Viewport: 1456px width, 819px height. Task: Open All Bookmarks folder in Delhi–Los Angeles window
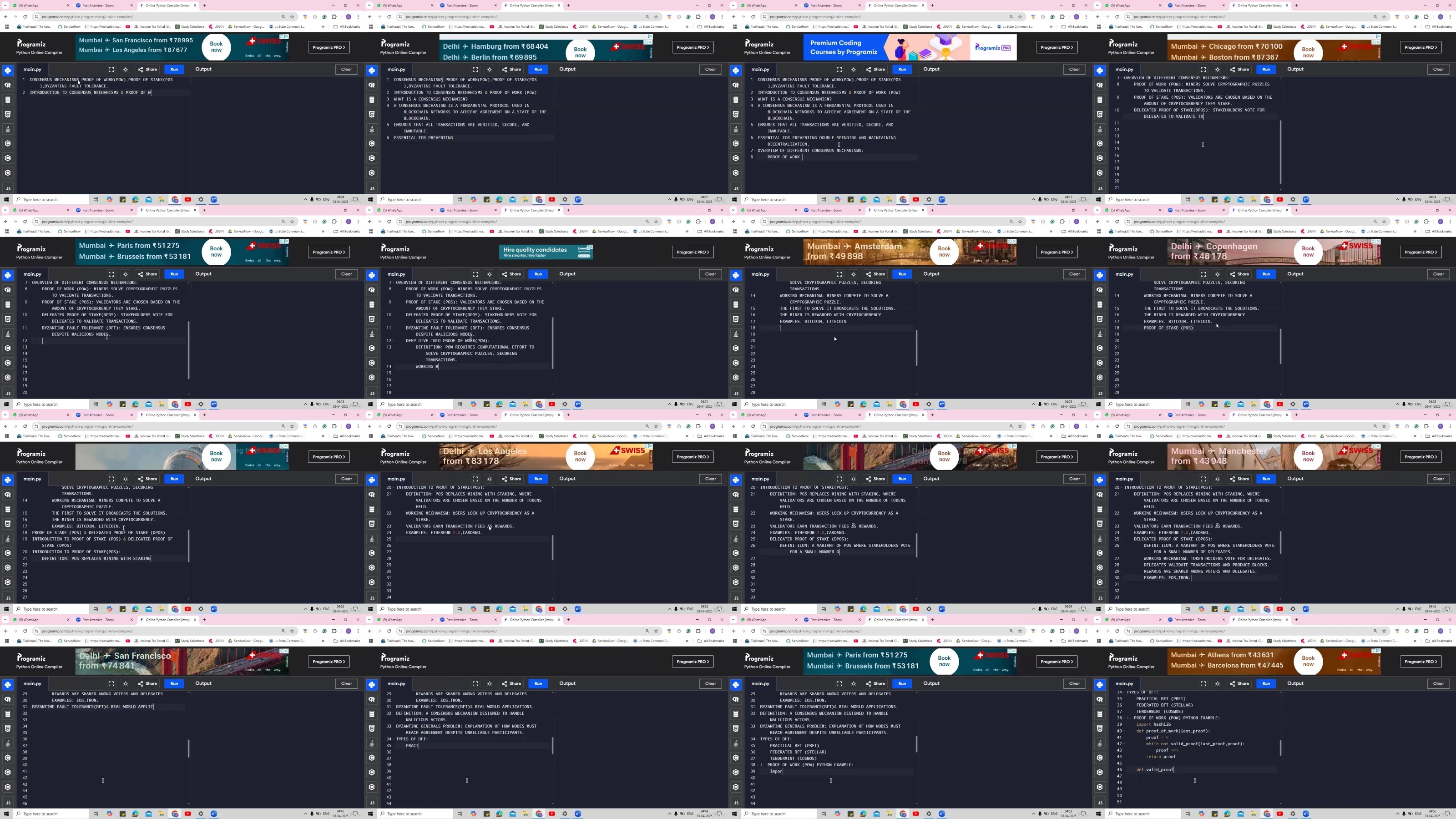click(711, 436)
